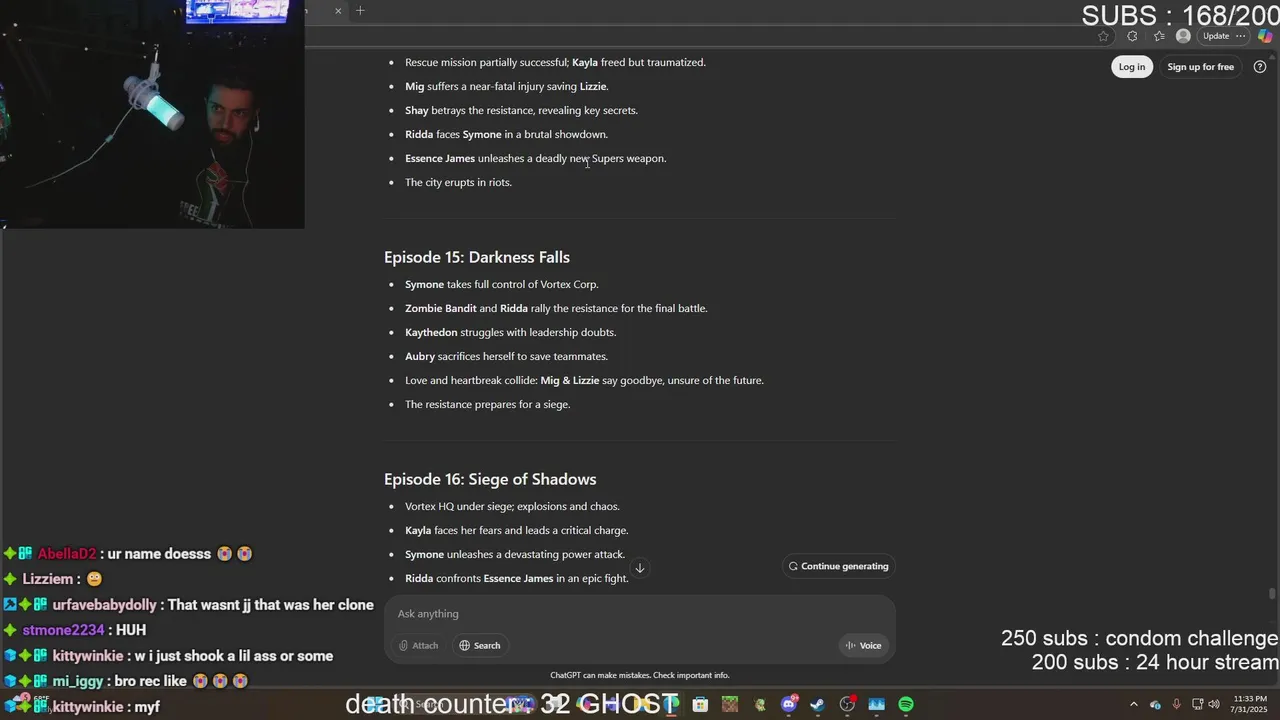The height and width of the screenshot is (720, 1280).
Task: Click the Episode 15: Darkness Falls heading
Action: click(x=477, y=257)
